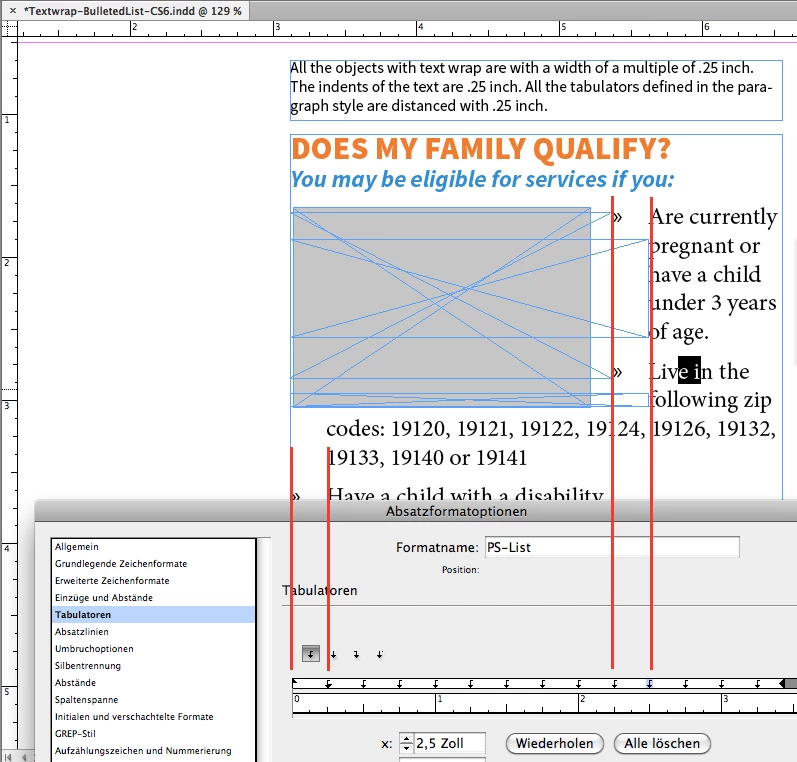The image size is (797, 762).
Task: Click the '19133, 19140 or 19141' text line
Action: click(426, 458)
